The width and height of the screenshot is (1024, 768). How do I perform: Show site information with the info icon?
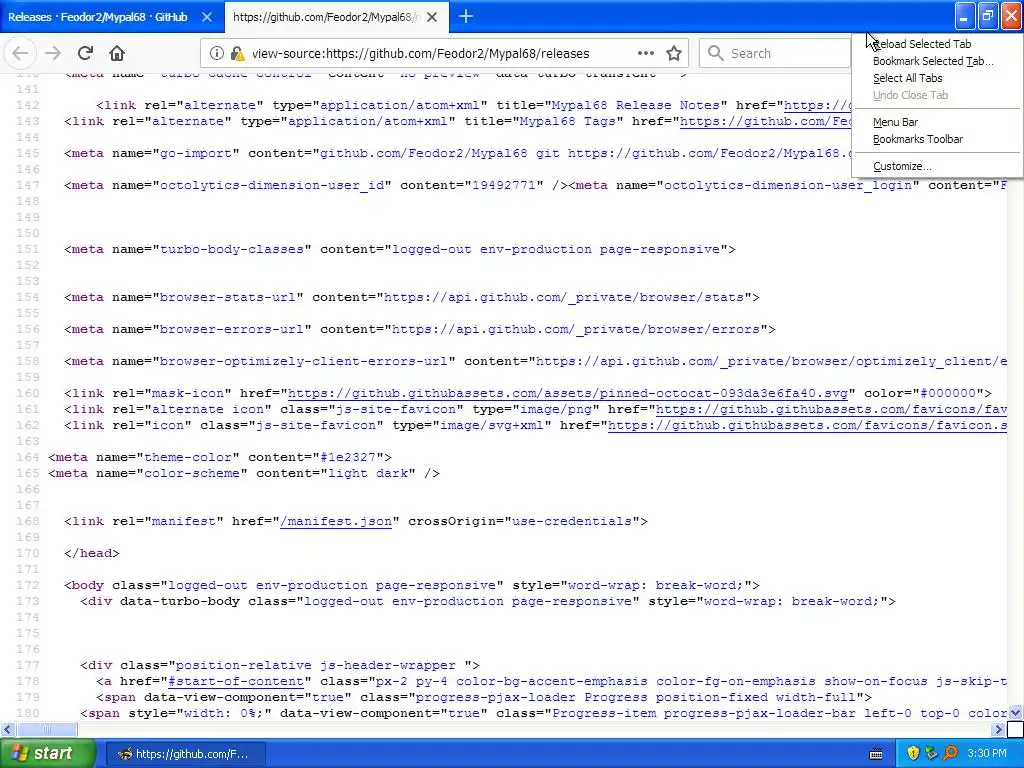[x=216, y=54]
